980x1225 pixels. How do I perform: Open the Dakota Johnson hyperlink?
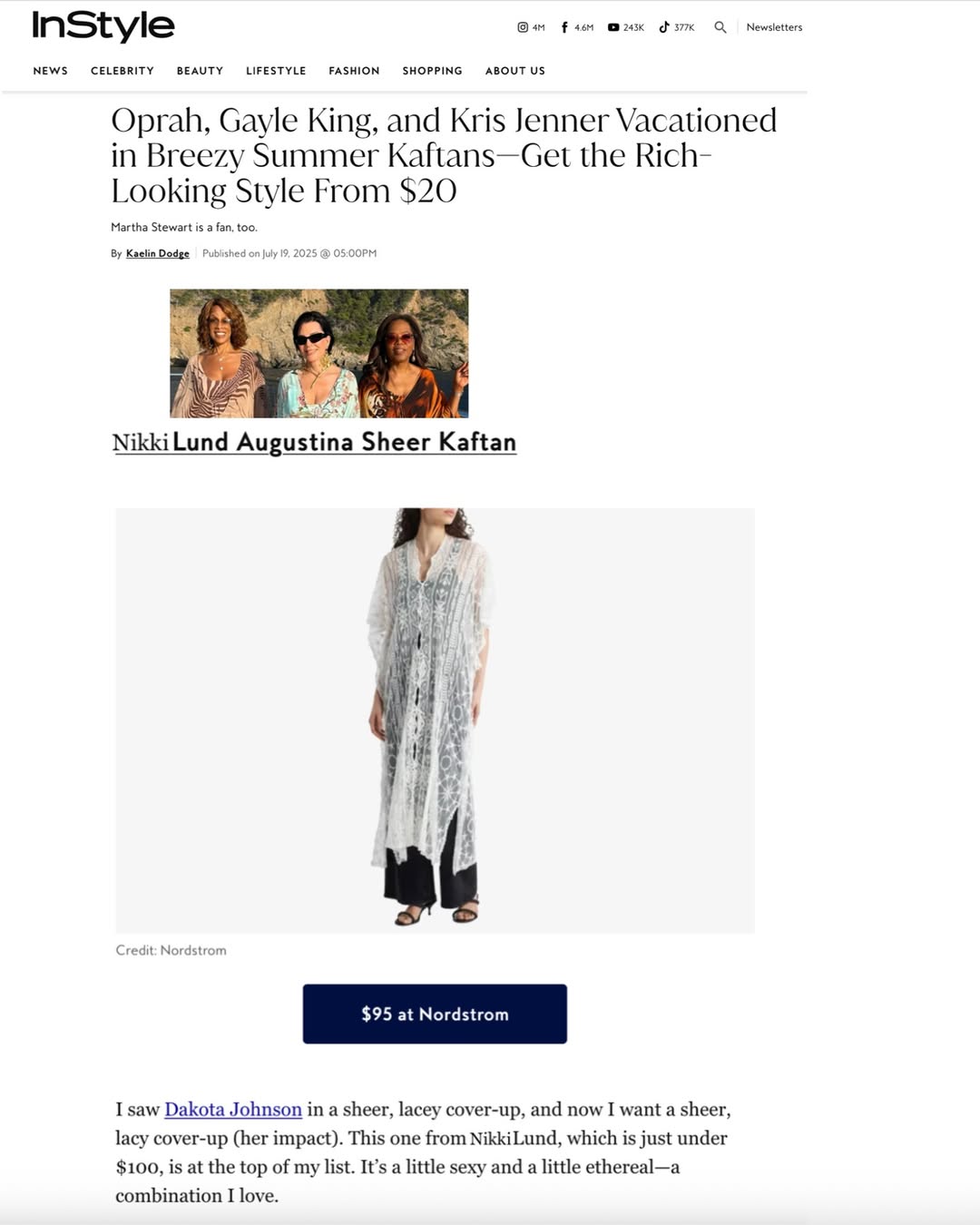(233, 1109)
